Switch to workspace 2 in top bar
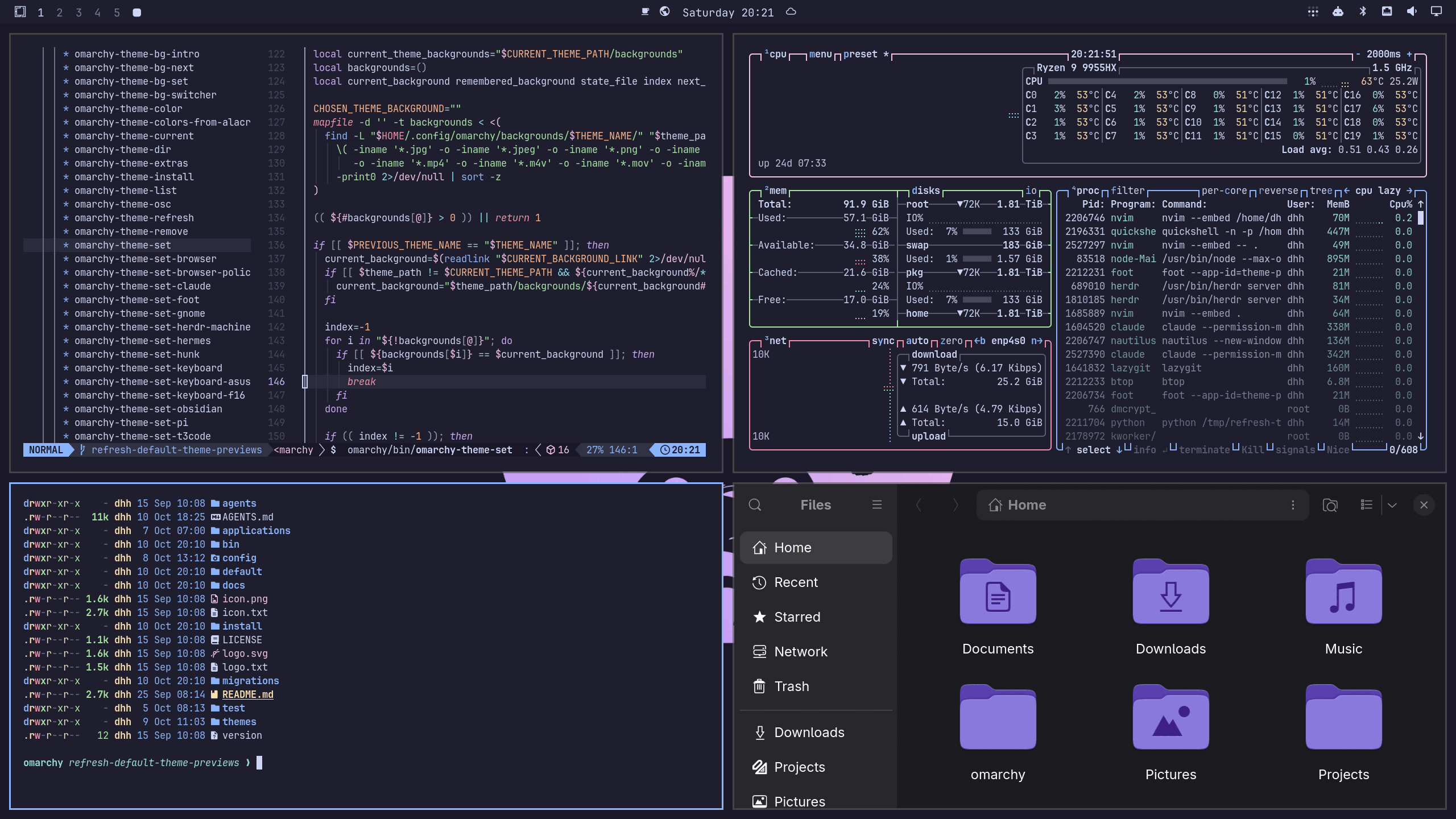The height and width of the screenshot is (819, 1456). coord(60,13)
